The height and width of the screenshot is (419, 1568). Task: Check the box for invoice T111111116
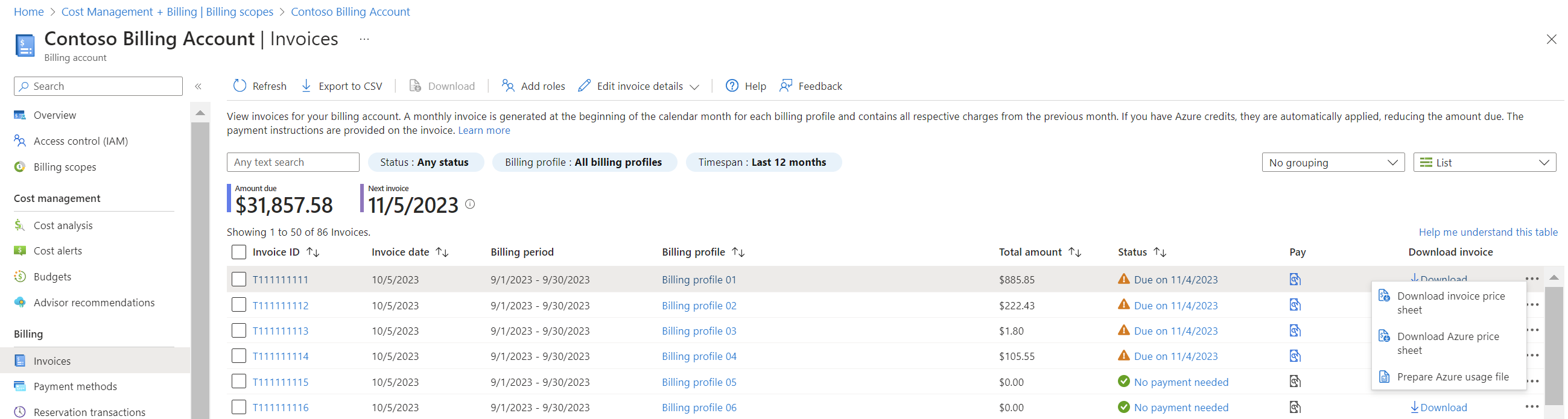239,407
